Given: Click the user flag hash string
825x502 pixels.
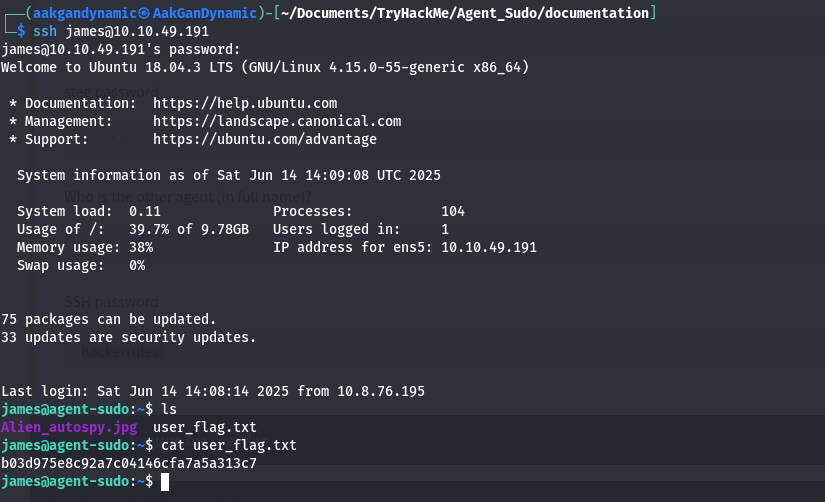Looking at the screenshot, I should pos(129,464).
